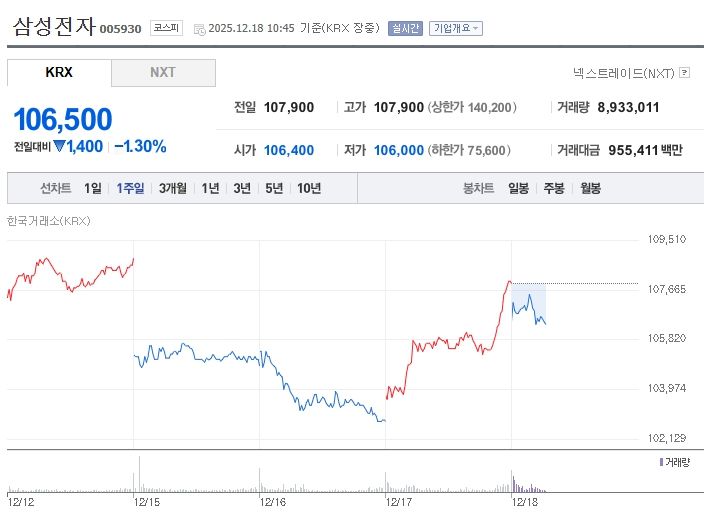
Task: Select the 1일 line chart period
Action: [x=93, y=188]
